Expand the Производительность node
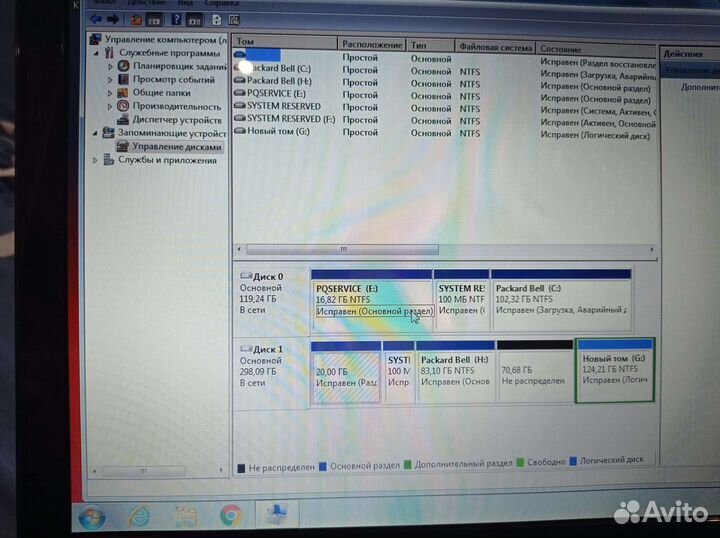 (110, 106)
